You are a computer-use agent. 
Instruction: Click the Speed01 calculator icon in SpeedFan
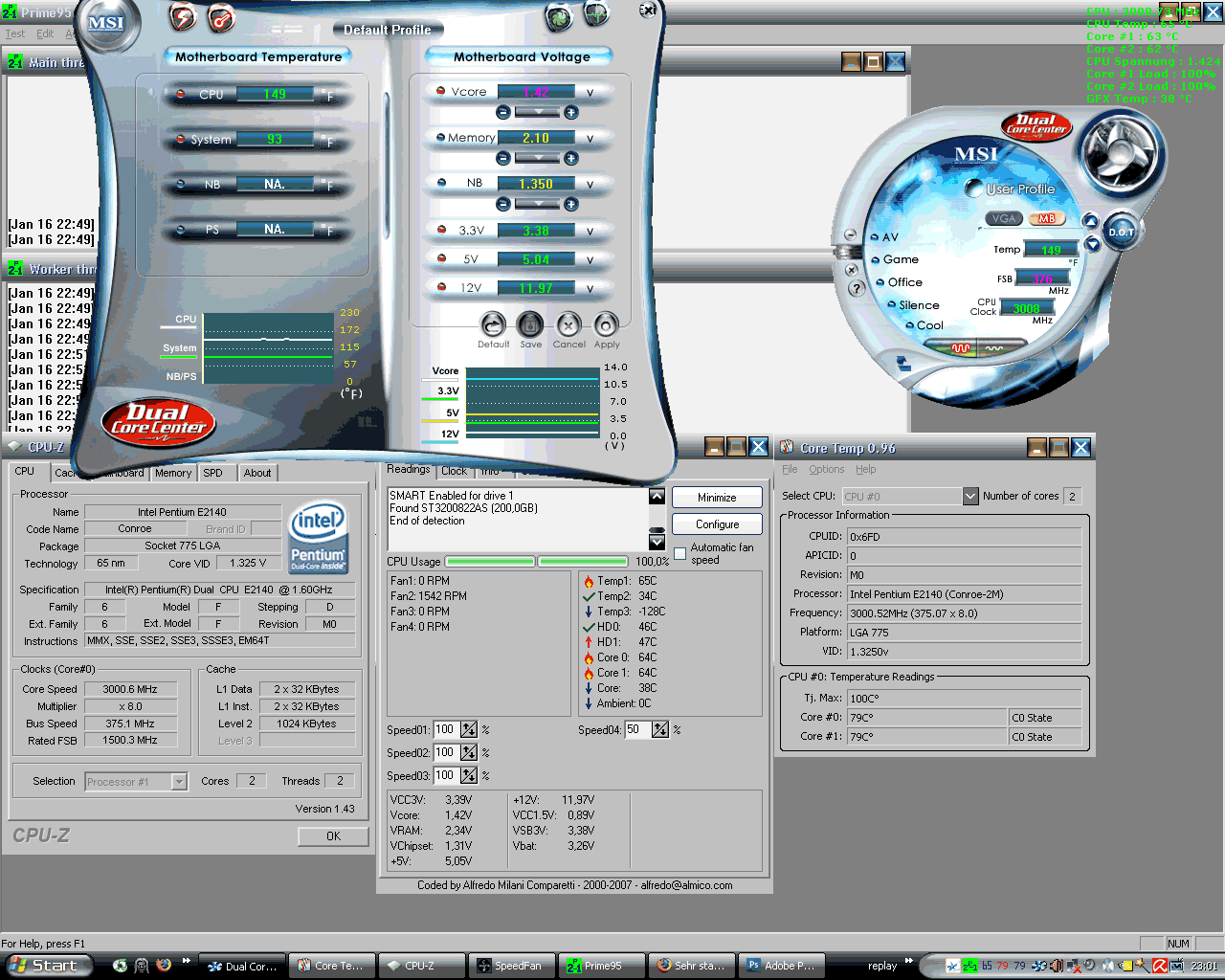[469, 729]
